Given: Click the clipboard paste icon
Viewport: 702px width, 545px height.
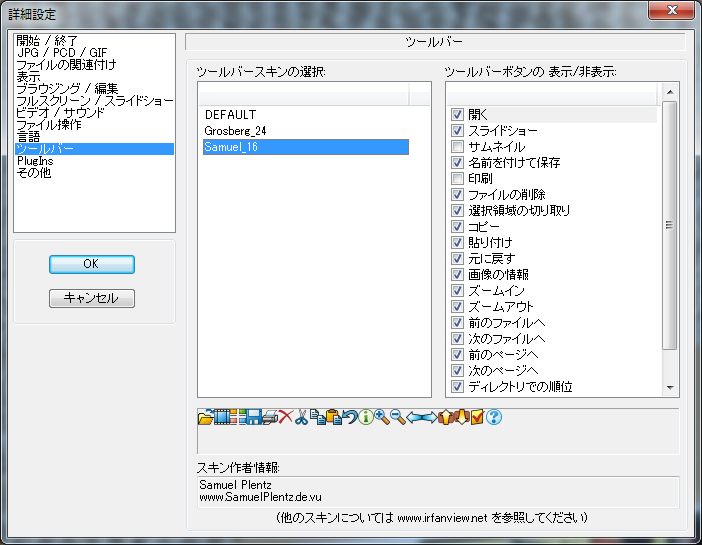Looking at the screenshot, I should click(334, 417).
